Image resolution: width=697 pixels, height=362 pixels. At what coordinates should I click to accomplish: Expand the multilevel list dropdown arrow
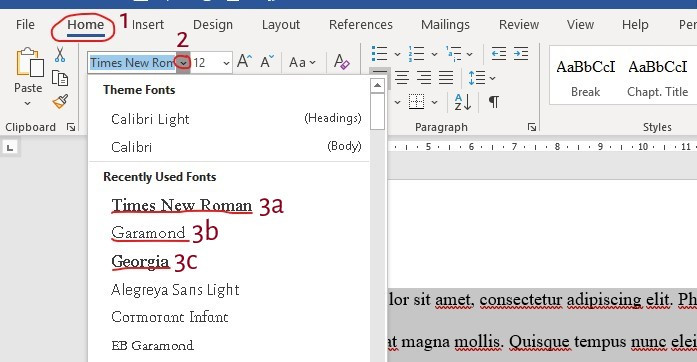(x=469, y=55)
